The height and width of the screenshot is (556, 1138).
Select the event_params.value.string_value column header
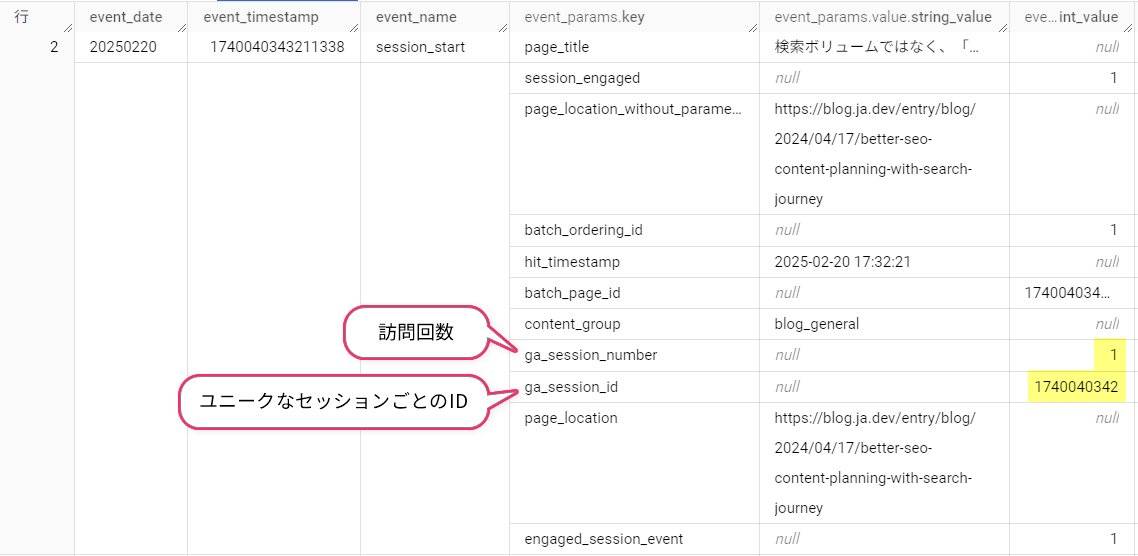[884, 17]
